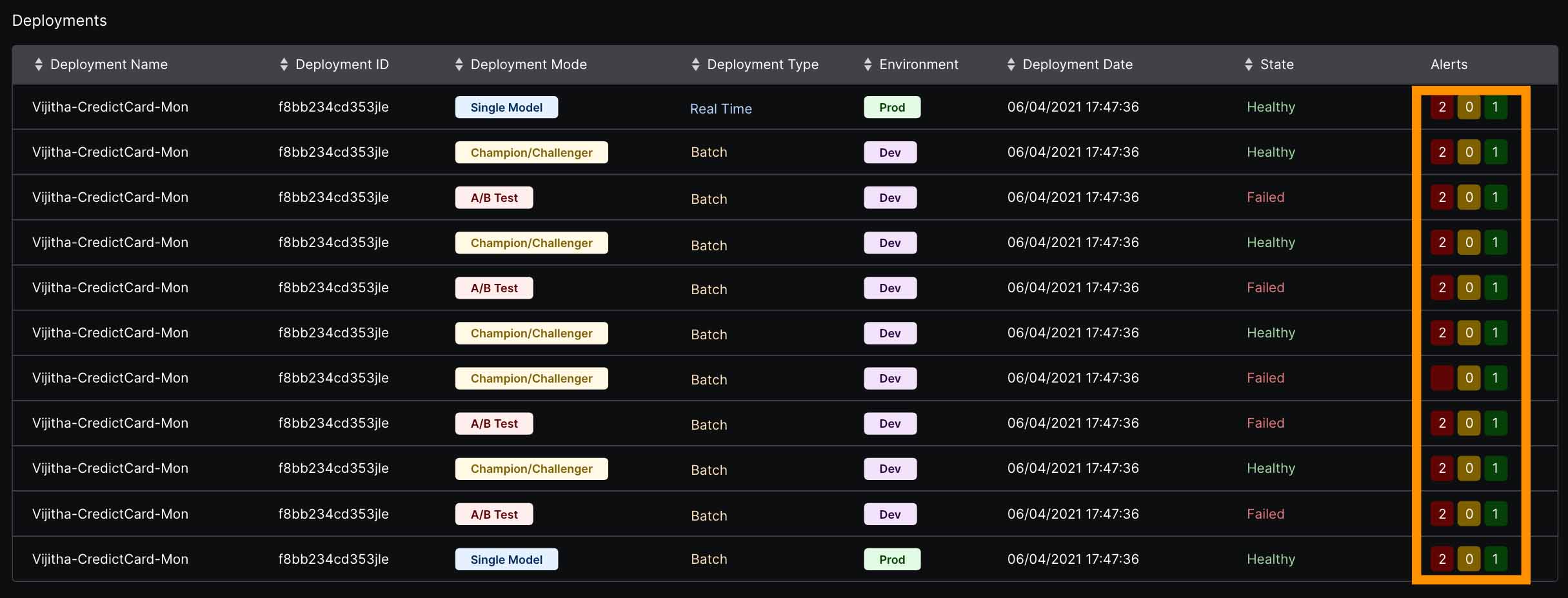
Task: Open the Single Model badge in the first row
Action: [506, 107]
